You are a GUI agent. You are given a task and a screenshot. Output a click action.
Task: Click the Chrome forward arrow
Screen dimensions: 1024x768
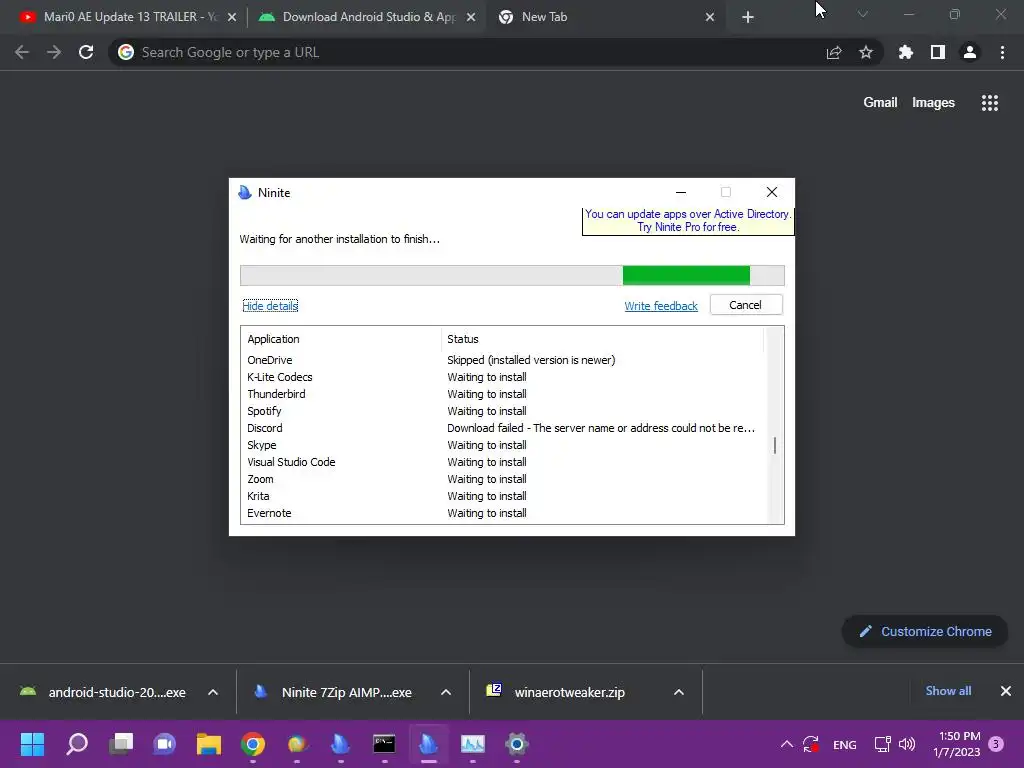54,52
